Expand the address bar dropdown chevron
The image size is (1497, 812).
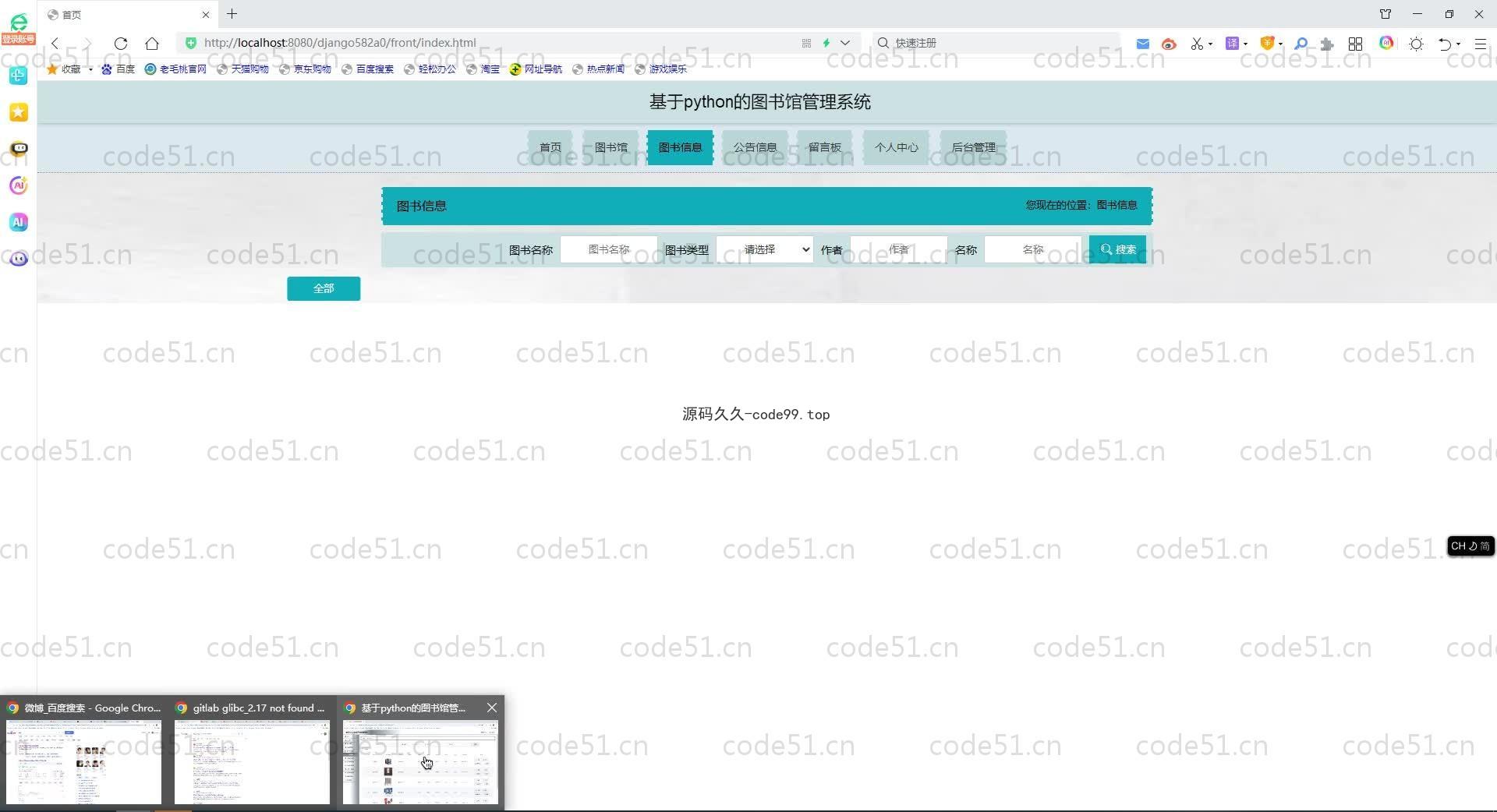pos(845,43)
